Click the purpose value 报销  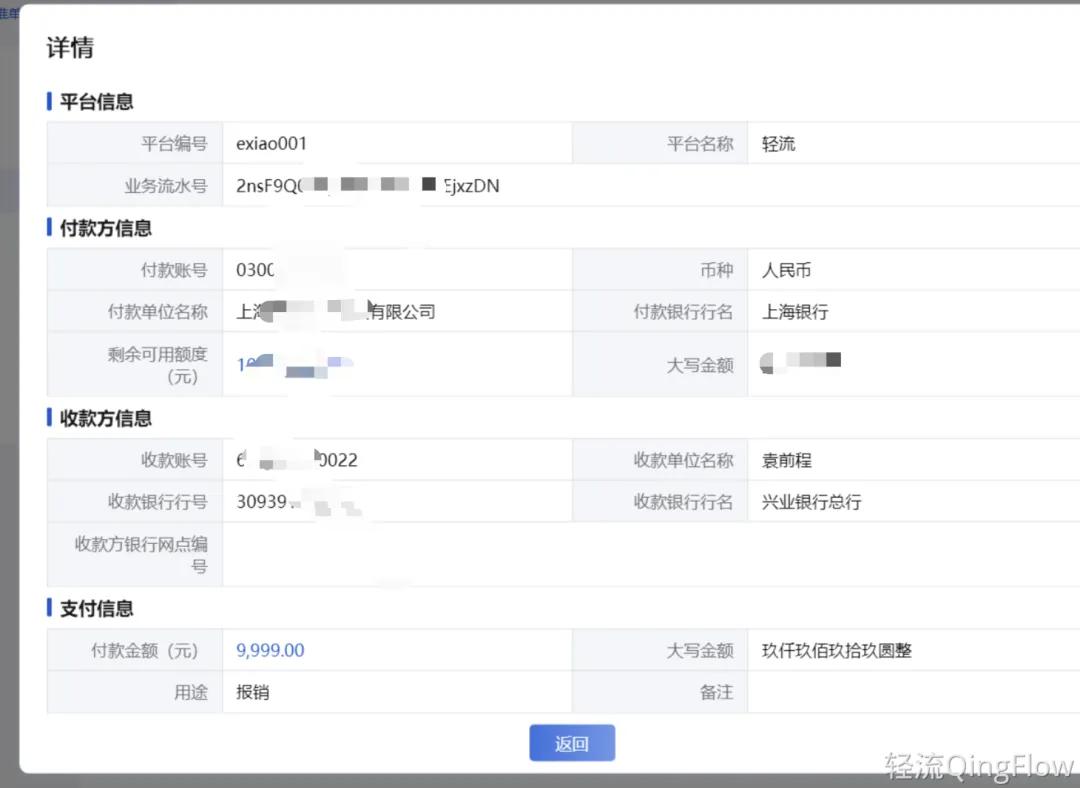(x=253, y=692)
